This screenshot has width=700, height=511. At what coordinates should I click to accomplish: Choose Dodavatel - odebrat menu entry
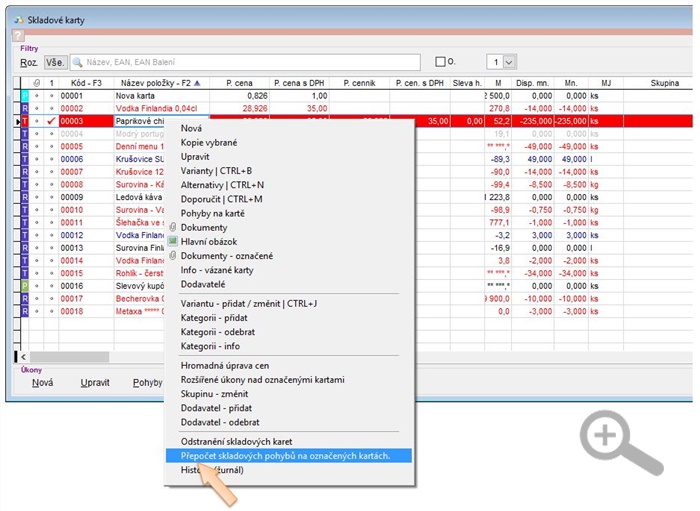(x=220, y=423)
